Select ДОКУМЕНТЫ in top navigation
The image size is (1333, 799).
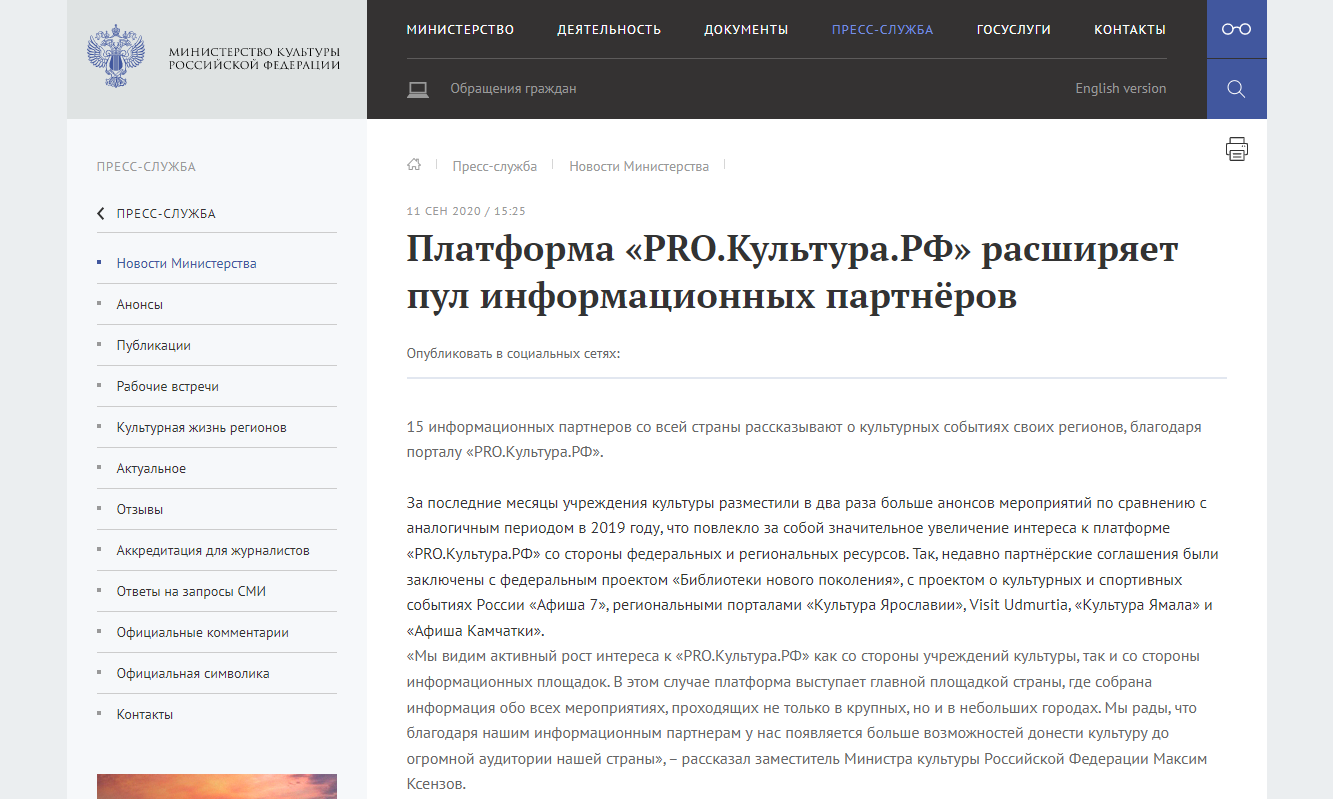coord(746,29)
